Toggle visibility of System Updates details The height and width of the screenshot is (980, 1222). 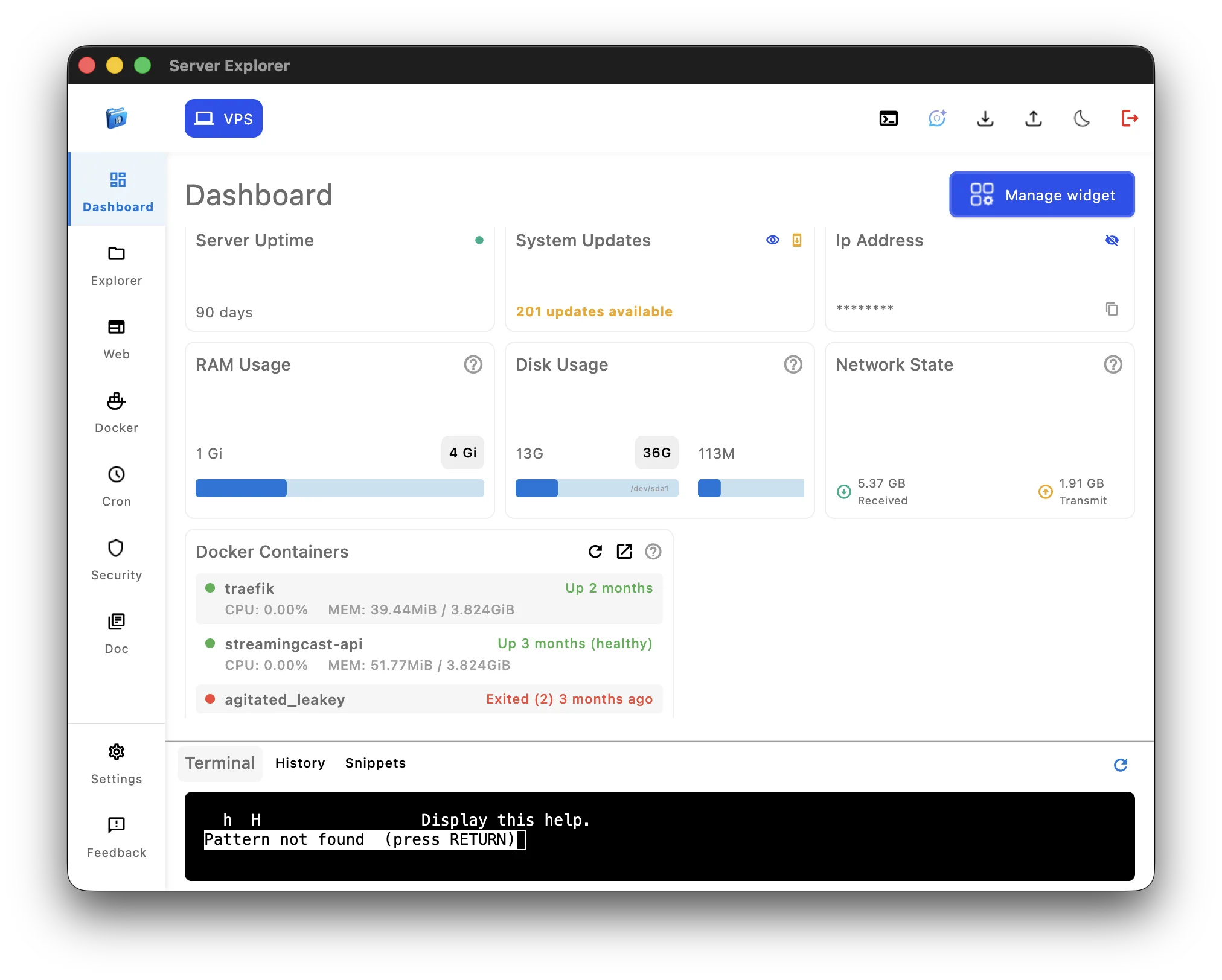tap(772, 240)
